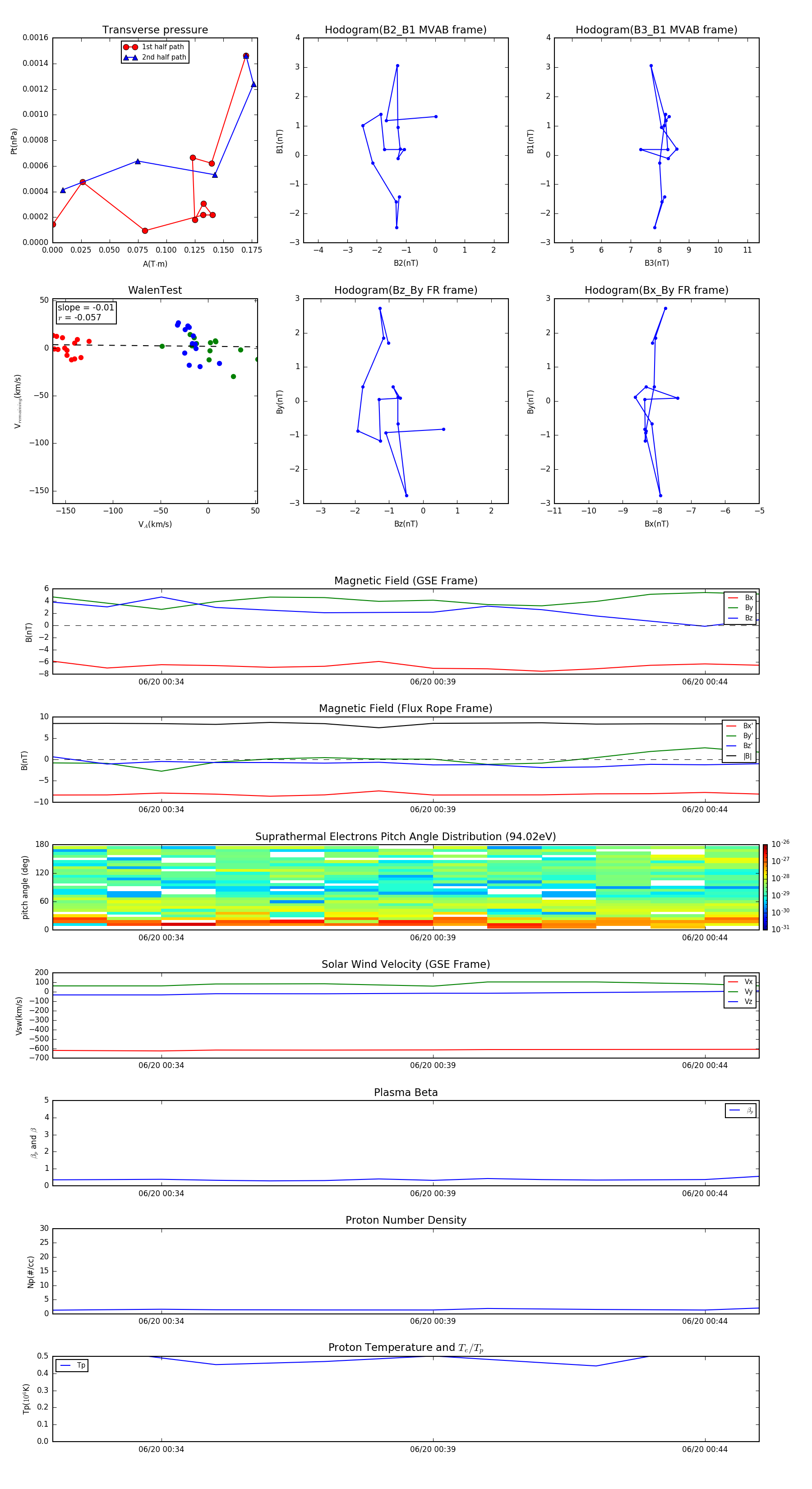
Task: Select the "By'" flux rope legend entry
Action: point(739,736)
